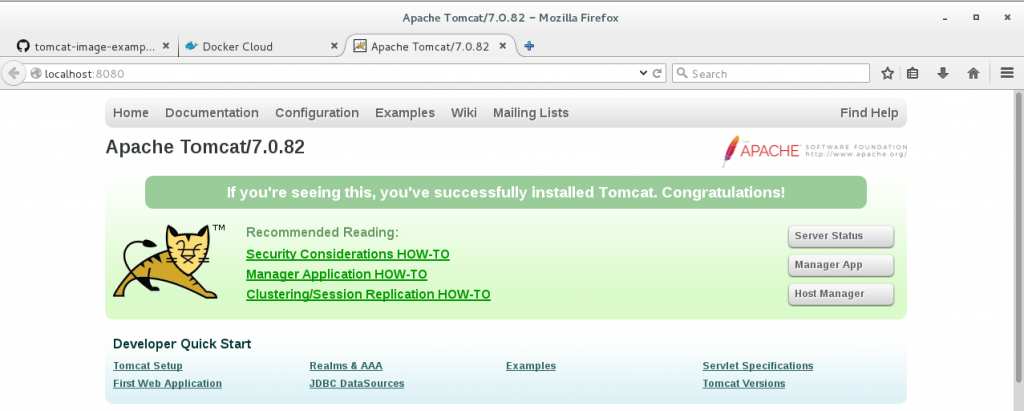Screen dimensions: 1024x411
Task: Open the Examples navigation bar link
Action: pyautogui.click(x=405, y=113)
